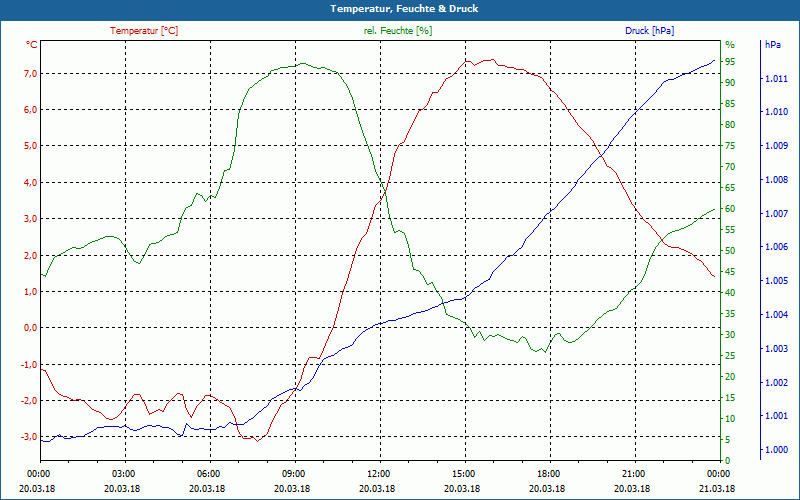Click the '1,0' temperature axis value
Viewport: 800px width, 500px height.
30,292
